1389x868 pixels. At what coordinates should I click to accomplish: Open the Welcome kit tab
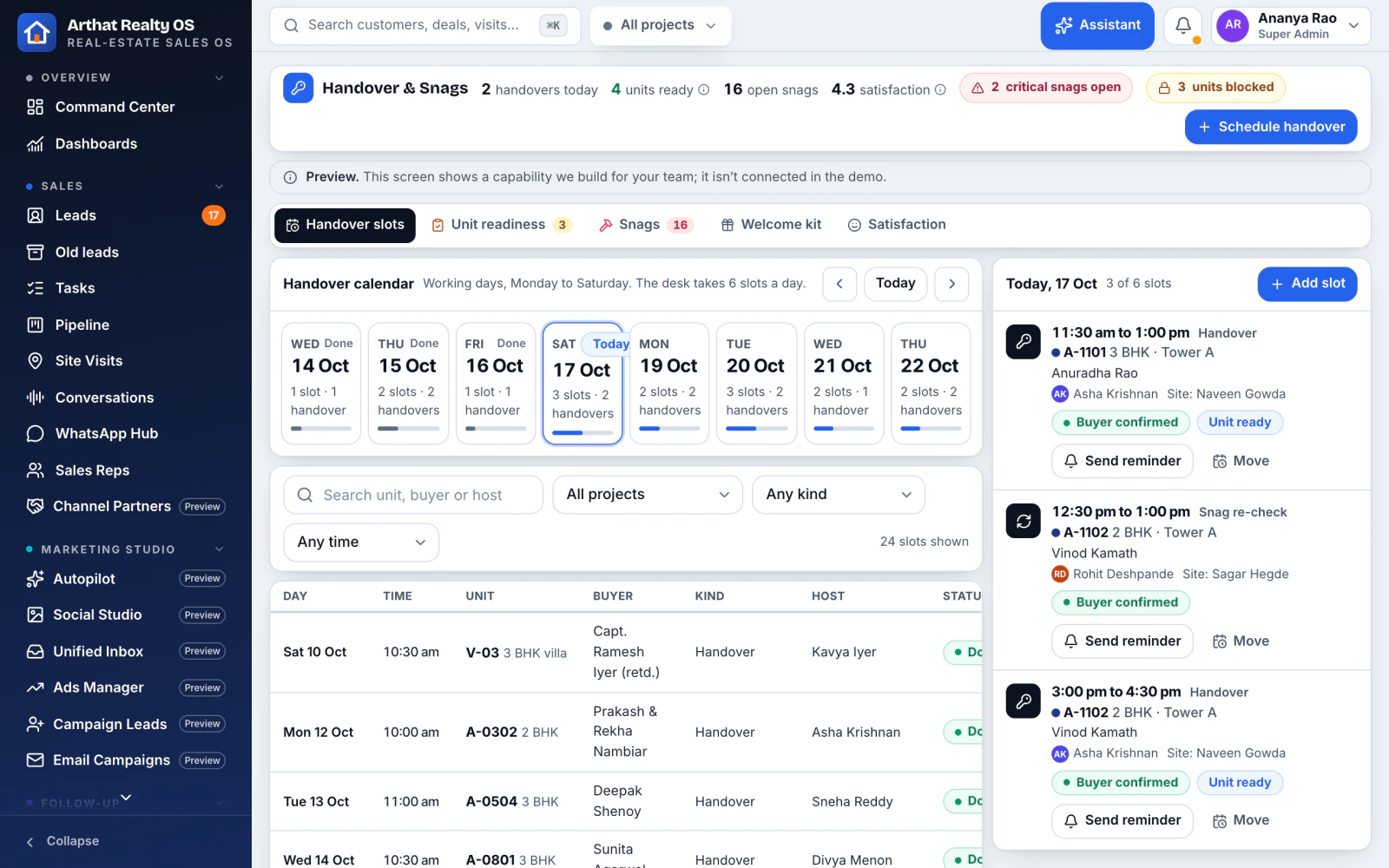(771, 225)
